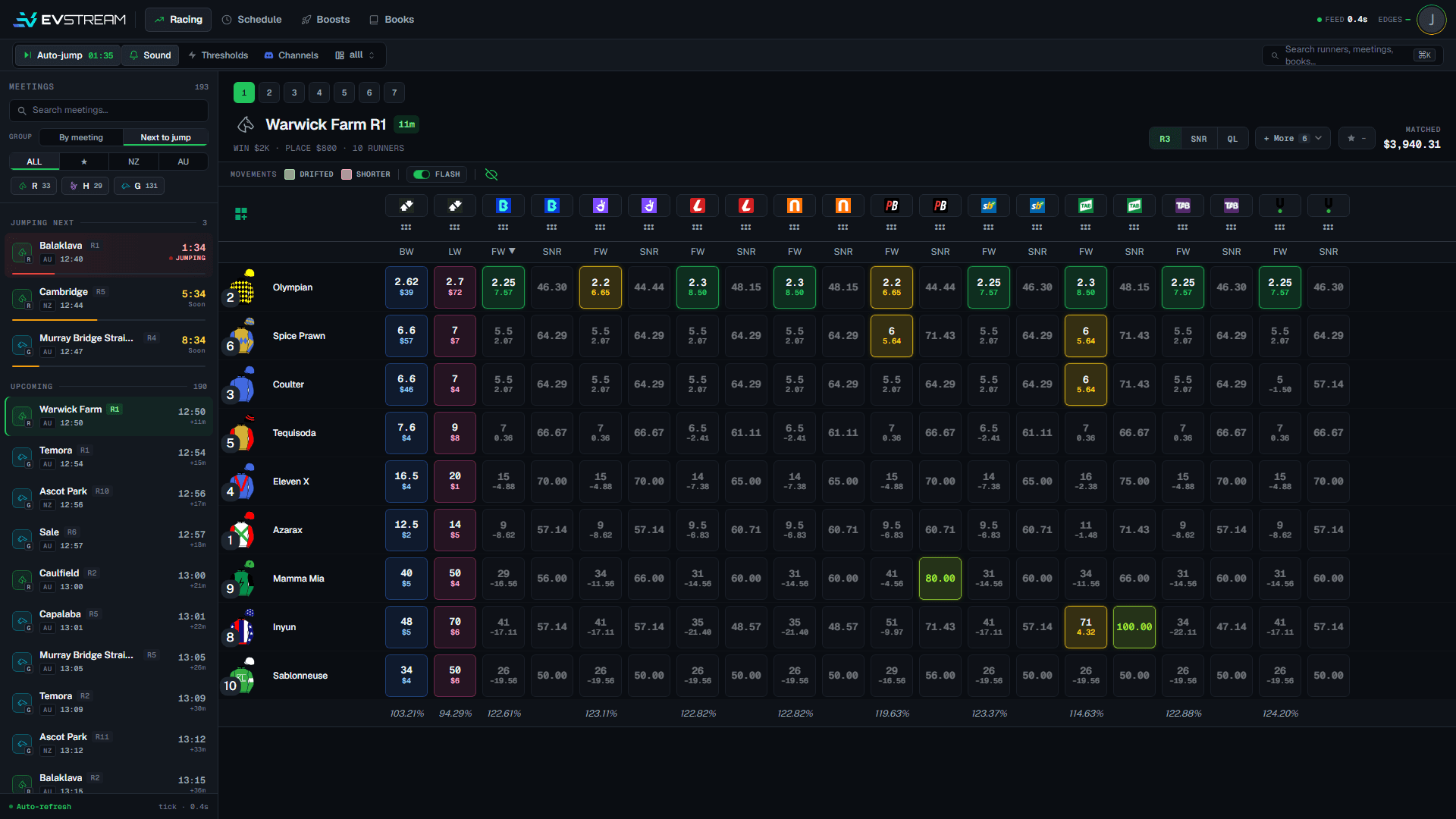Viewport: 1456px width, 819px height.
Task: Click the Search runners, meetings, books field
Action: (x=1353, y=55)
